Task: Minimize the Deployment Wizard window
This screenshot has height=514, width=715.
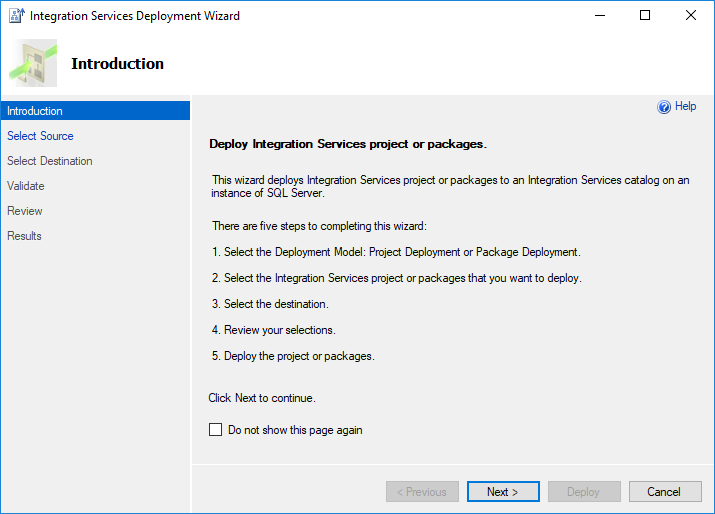Action: [x=600, y=16]
